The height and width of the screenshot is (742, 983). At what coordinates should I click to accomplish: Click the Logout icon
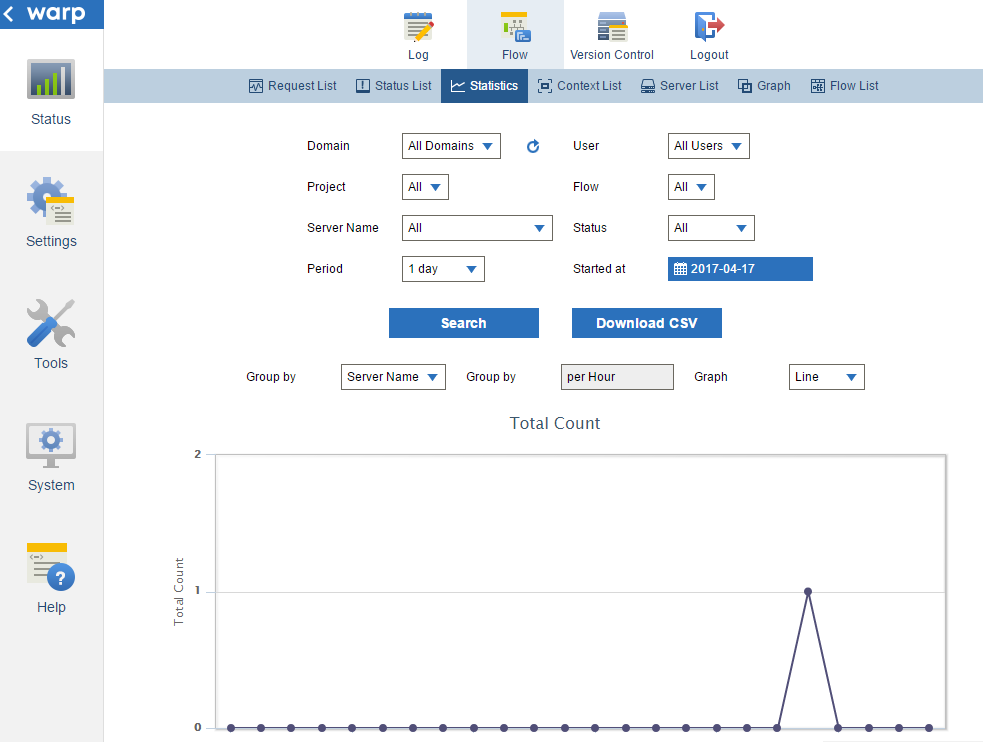pos(709,27)
